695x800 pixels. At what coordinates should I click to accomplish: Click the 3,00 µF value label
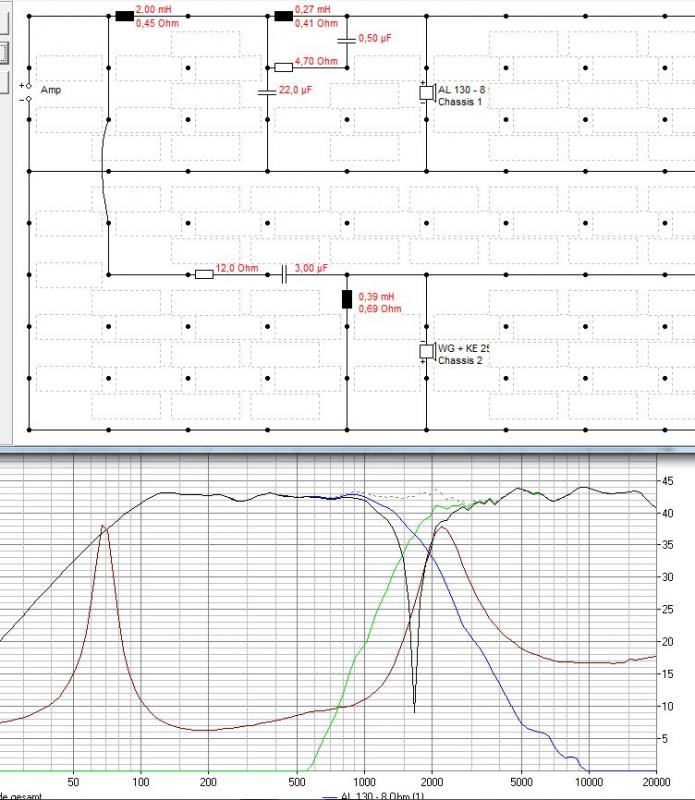pos(311,268)
